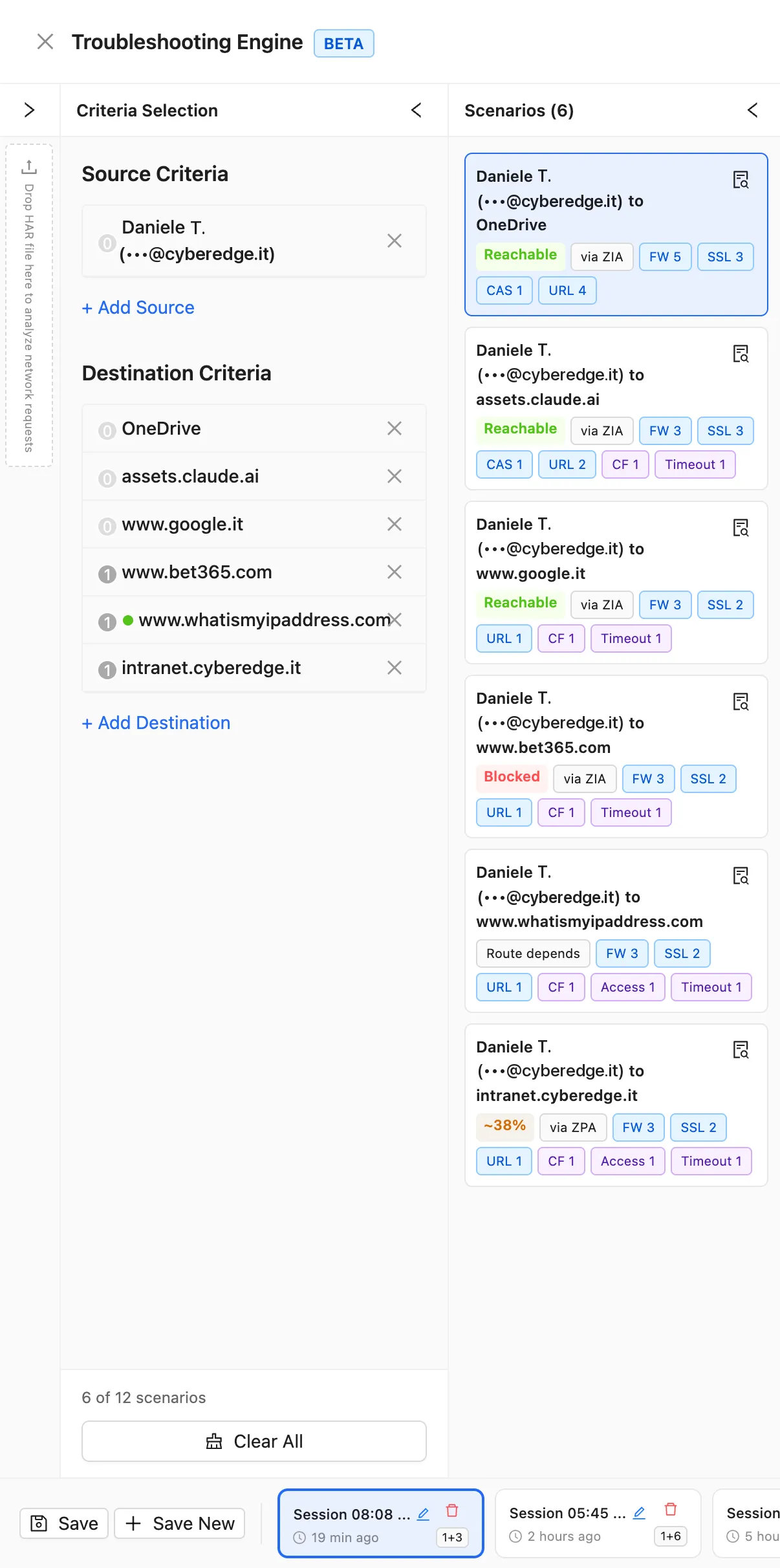Click the count badge next to www.bet365.com
Viewport: 780px width, 1568px height.
pyautogui.click(x=107, y=574)
